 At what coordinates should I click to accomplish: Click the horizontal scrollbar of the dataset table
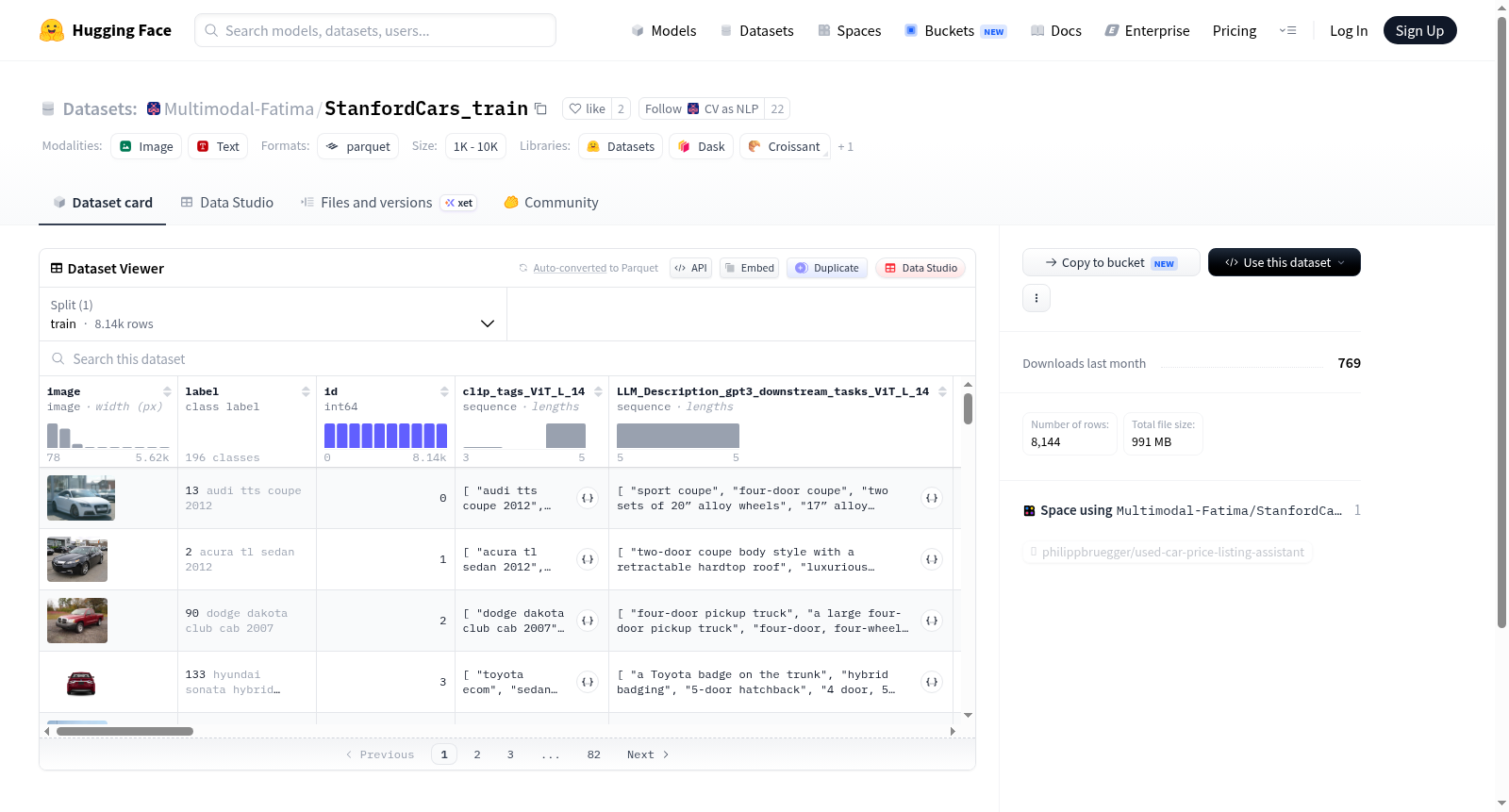124,731
